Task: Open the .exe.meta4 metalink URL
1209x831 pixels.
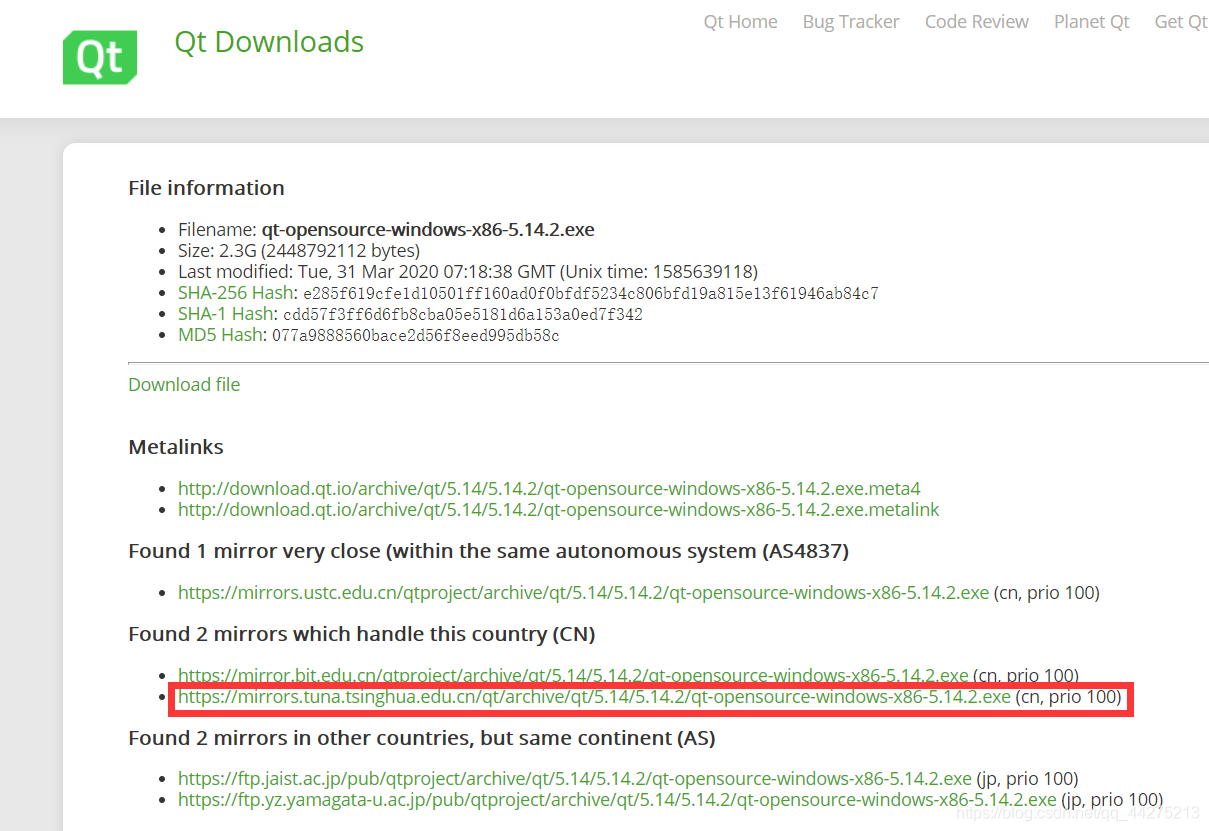Action: point(549,489)
